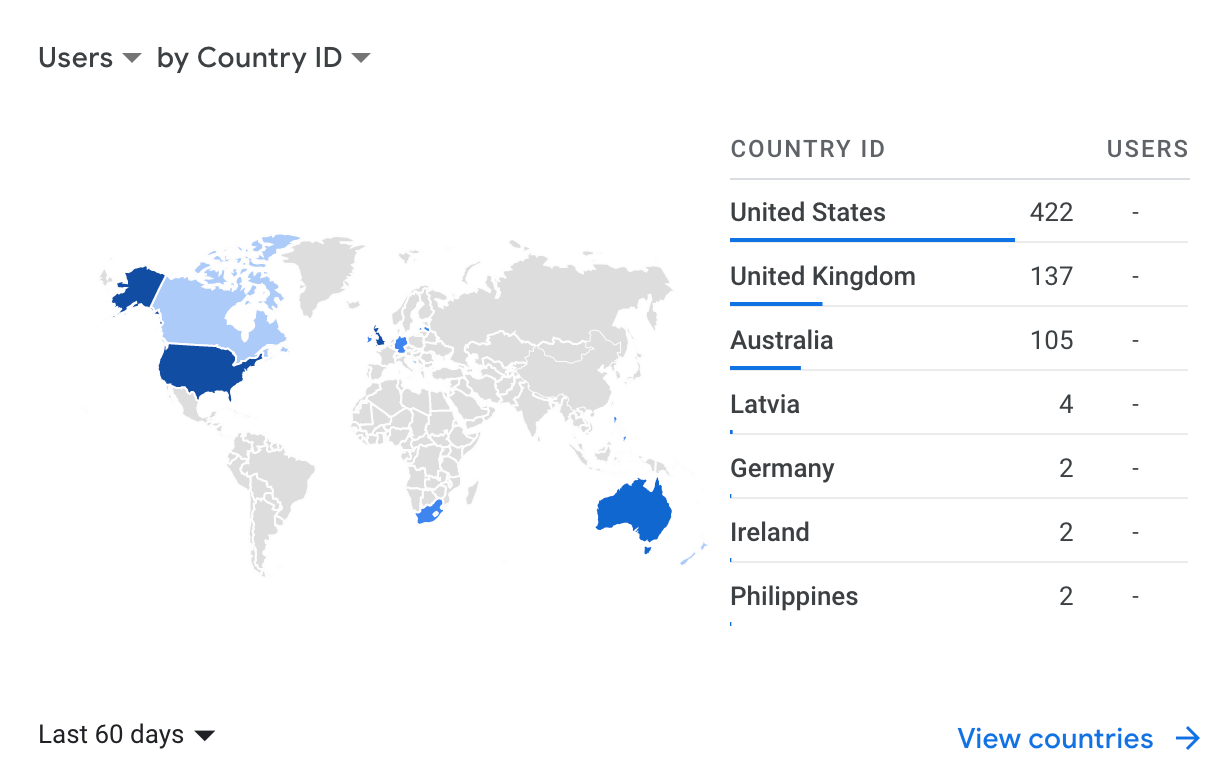Click the arrow icon beside Last 60 days
Viewport: 1226px width, 772px height.
pos(204,736)
